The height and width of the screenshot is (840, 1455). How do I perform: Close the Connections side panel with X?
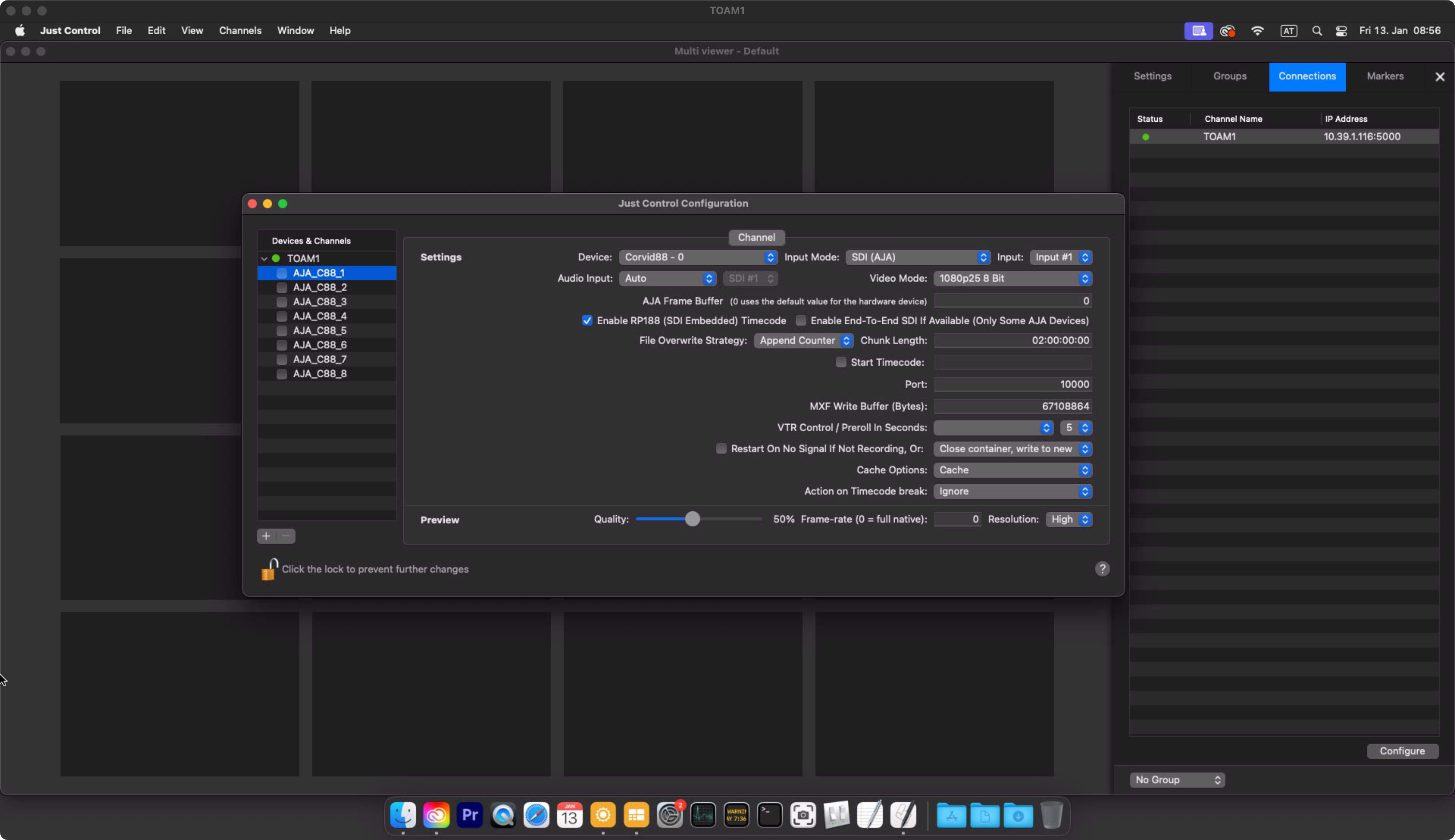click(x=1439, y=77)
